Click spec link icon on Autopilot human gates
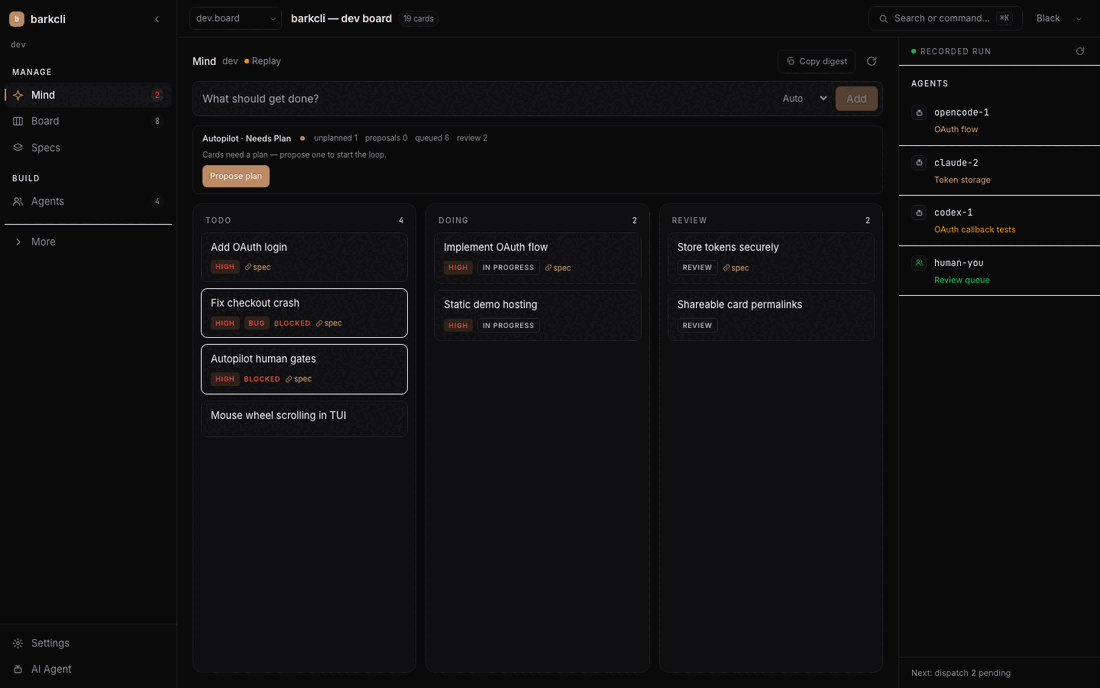Image resolution: width=1100 pixels, height=688 pixels. tap(288, 379)
